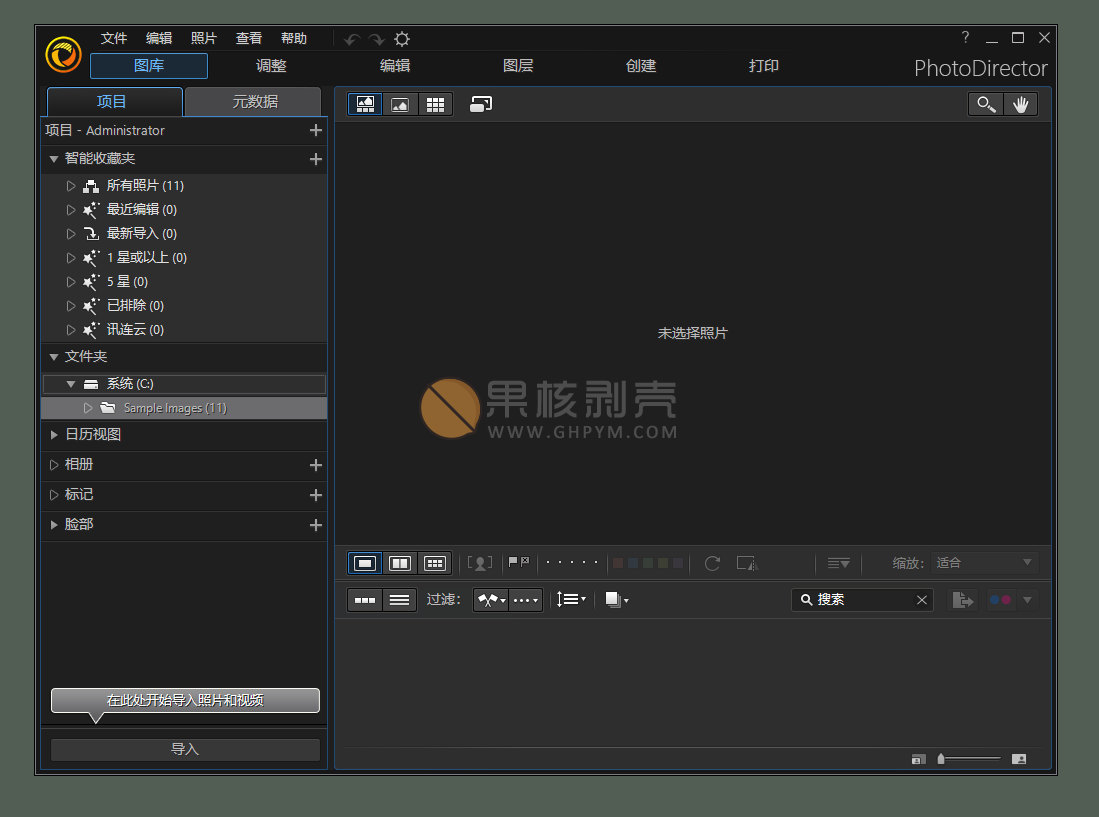Select the zoom magnifier tool
The image size is (1099, 817).
(x=985, y=104)
